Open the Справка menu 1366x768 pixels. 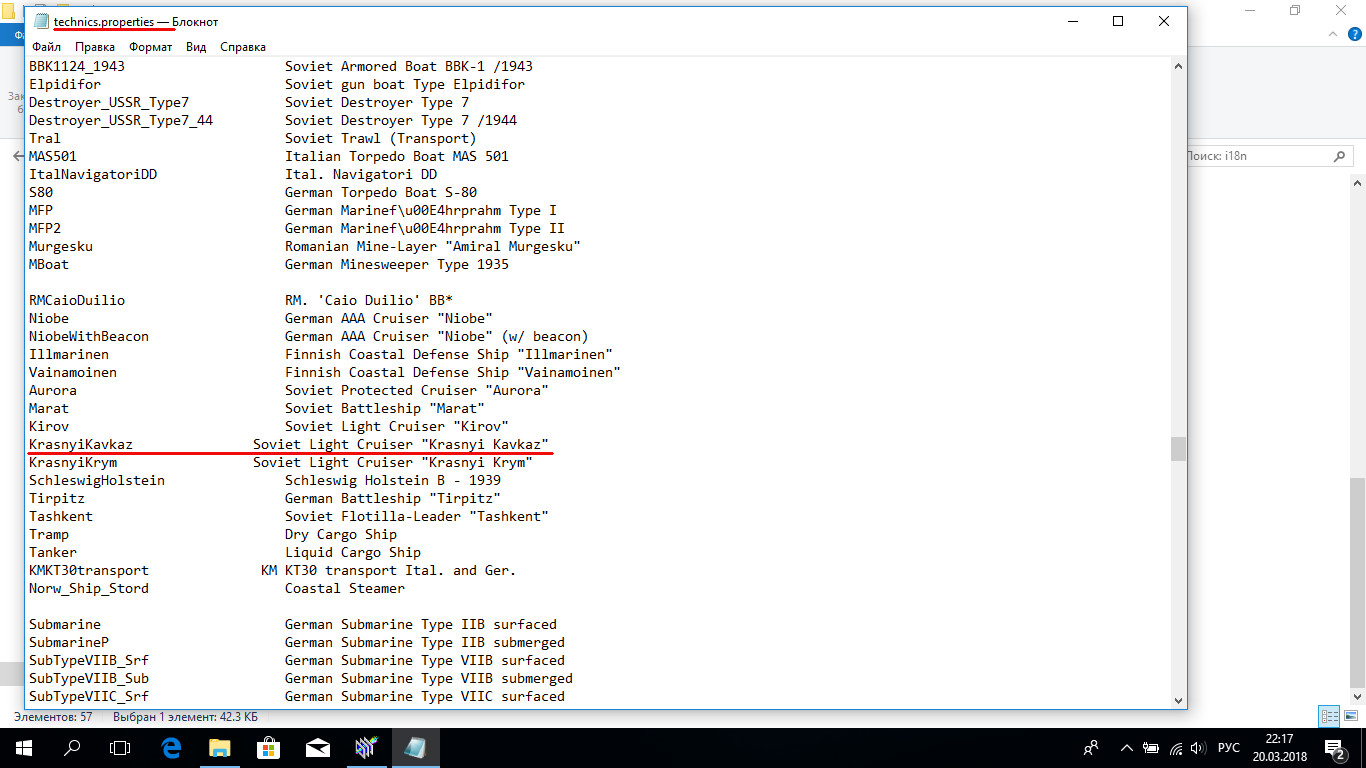point(243,47)
